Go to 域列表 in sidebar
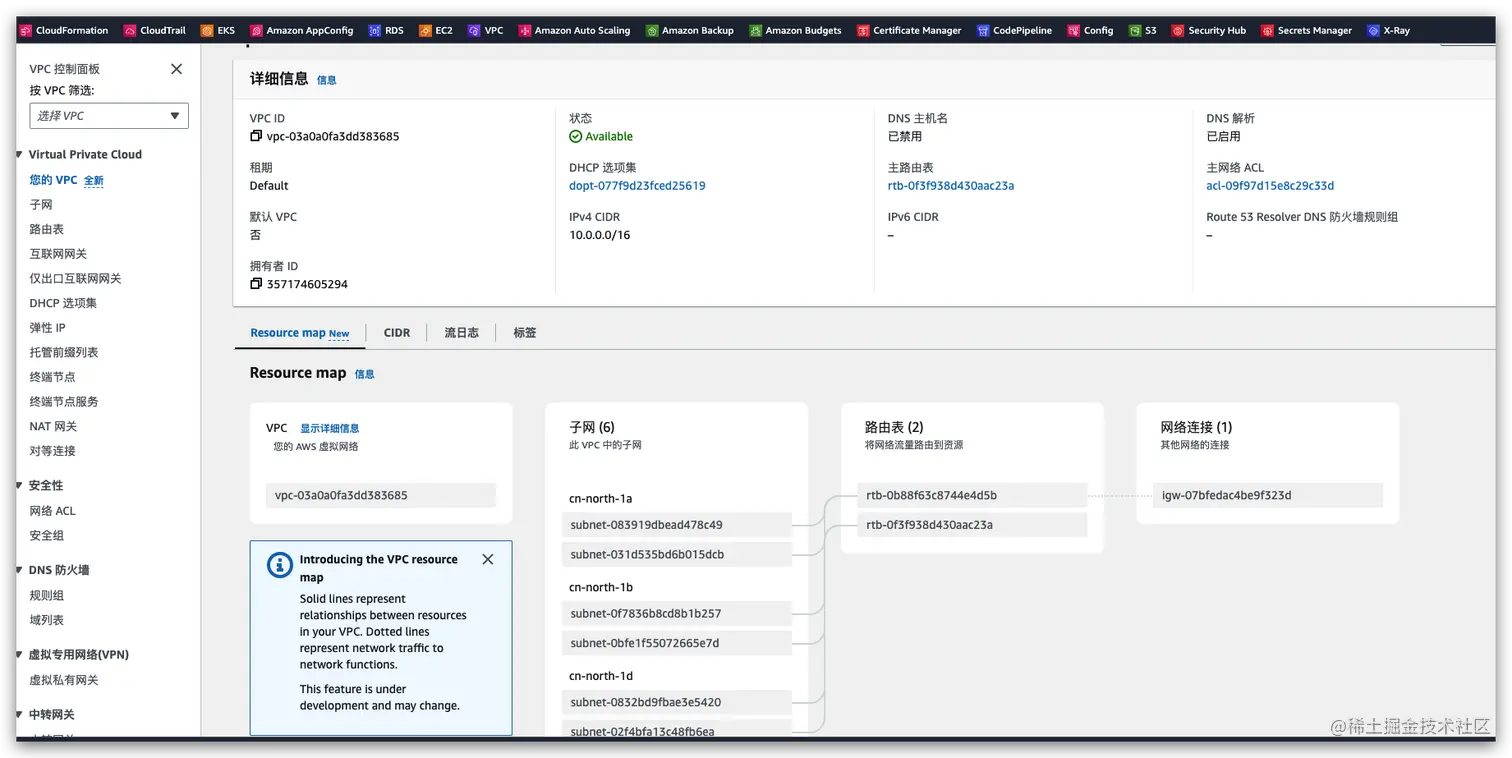This screenshot has width=1512, height=758. [47, 620]
